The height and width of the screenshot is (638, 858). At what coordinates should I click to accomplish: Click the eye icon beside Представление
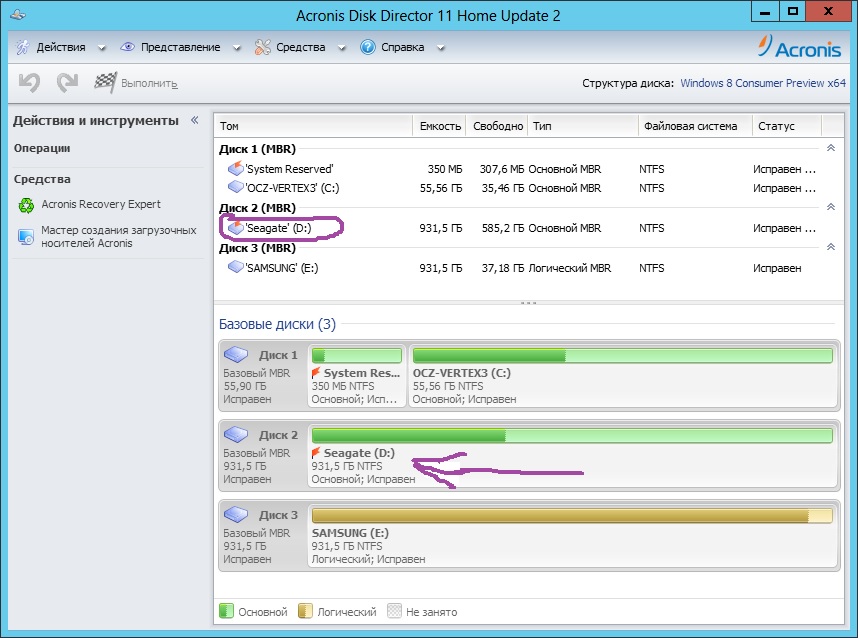click(x=127, y=47)
